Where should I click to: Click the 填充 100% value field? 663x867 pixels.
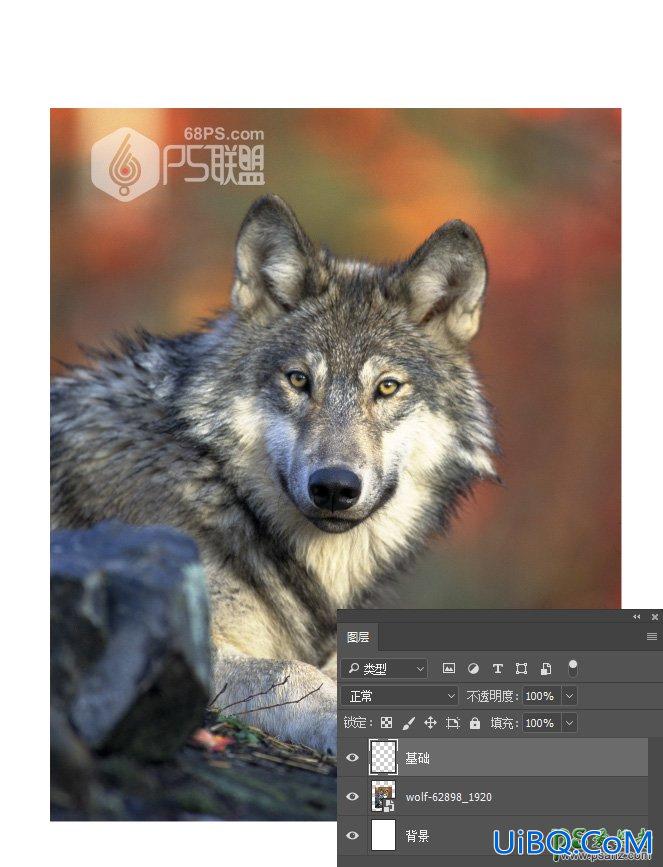(541, 723)
